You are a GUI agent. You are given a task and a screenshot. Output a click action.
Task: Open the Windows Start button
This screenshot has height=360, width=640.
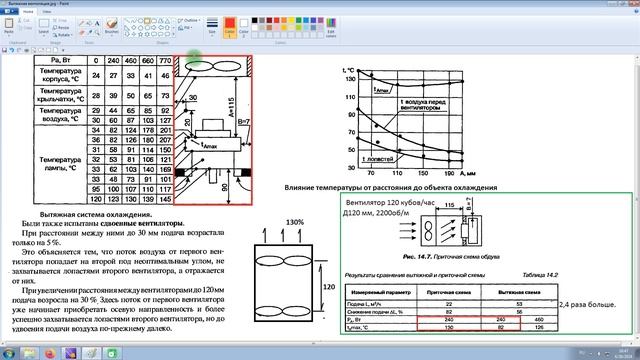tap(8, 353)
